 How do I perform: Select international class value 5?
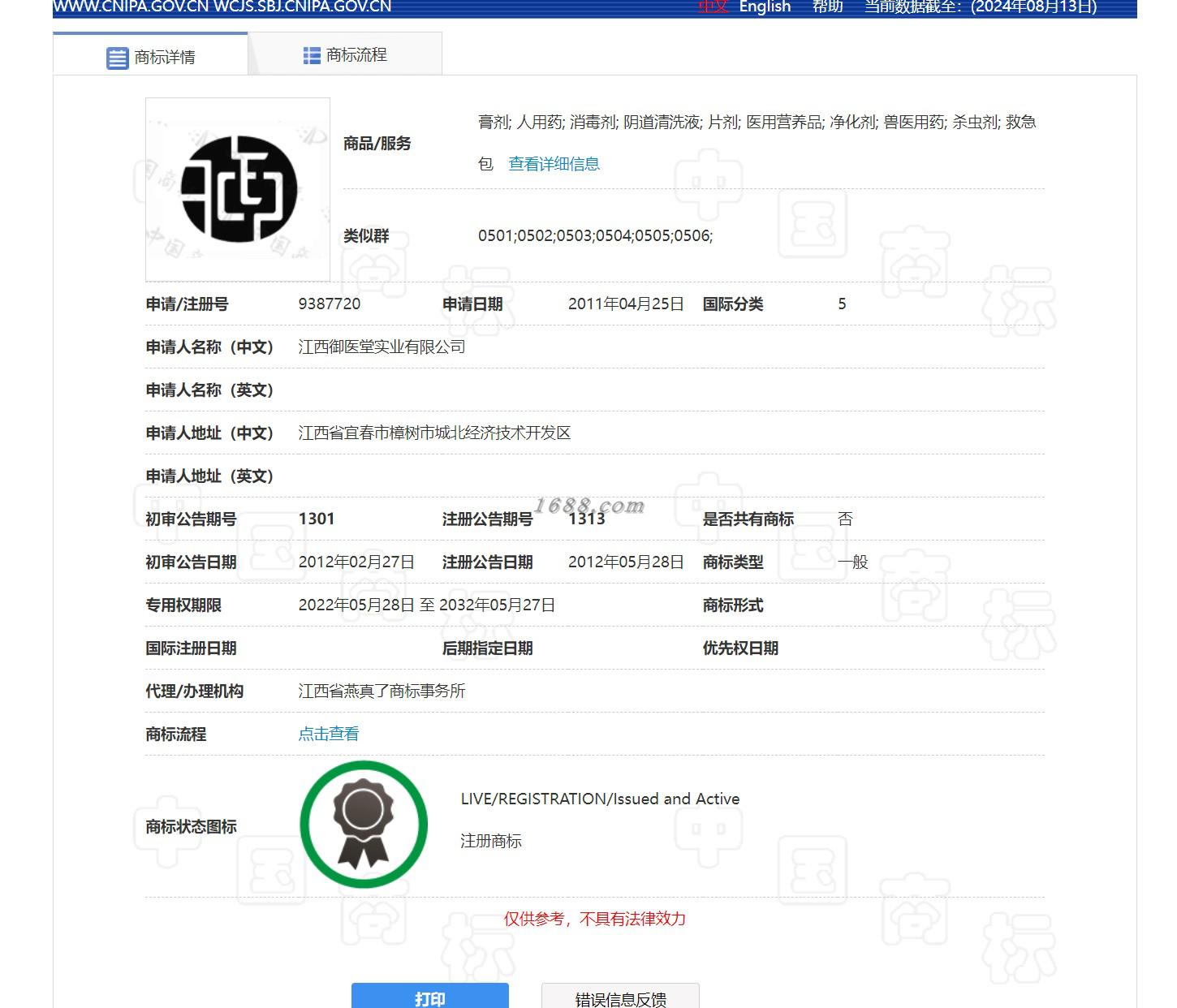click(x=842, y=304)
